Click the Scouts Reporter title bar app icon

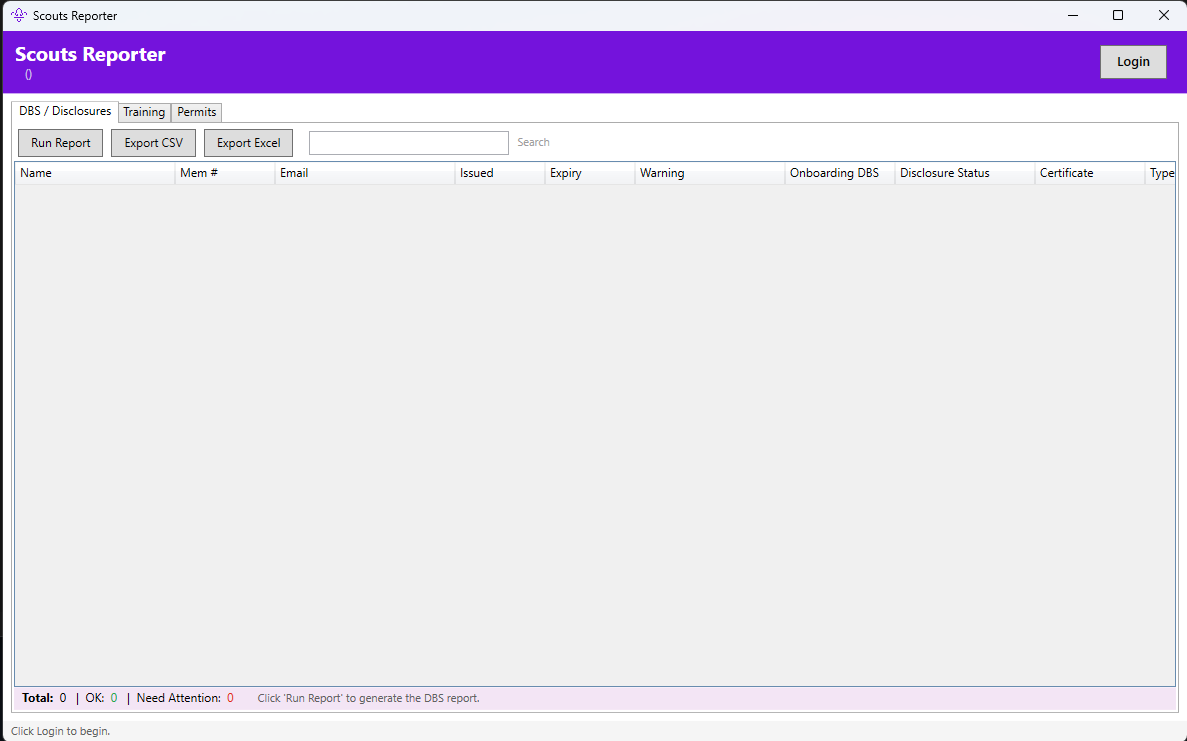pos(19,15)
